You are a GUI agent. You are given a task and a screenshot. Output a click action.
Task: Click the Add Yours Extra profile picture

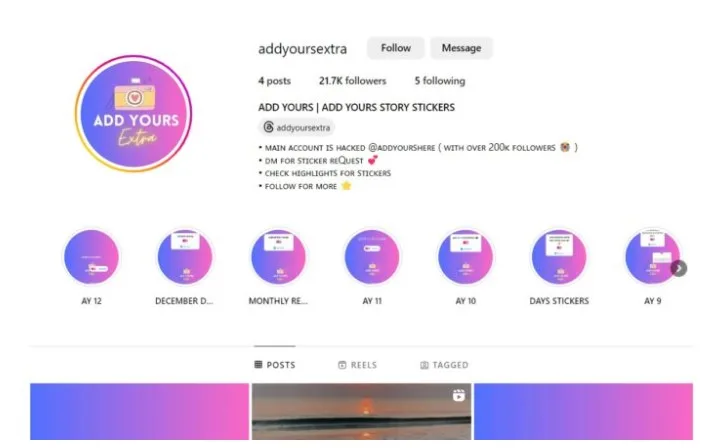(133, 113)
